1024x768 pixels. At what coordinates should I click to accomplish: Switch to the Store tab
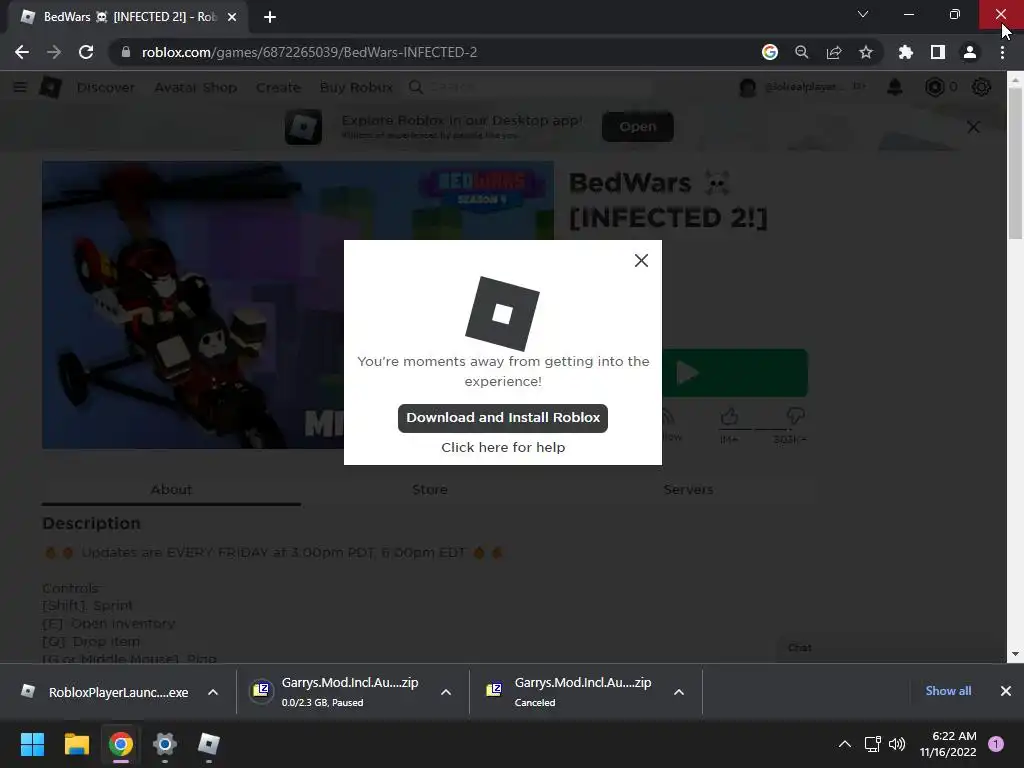point(430,490)
